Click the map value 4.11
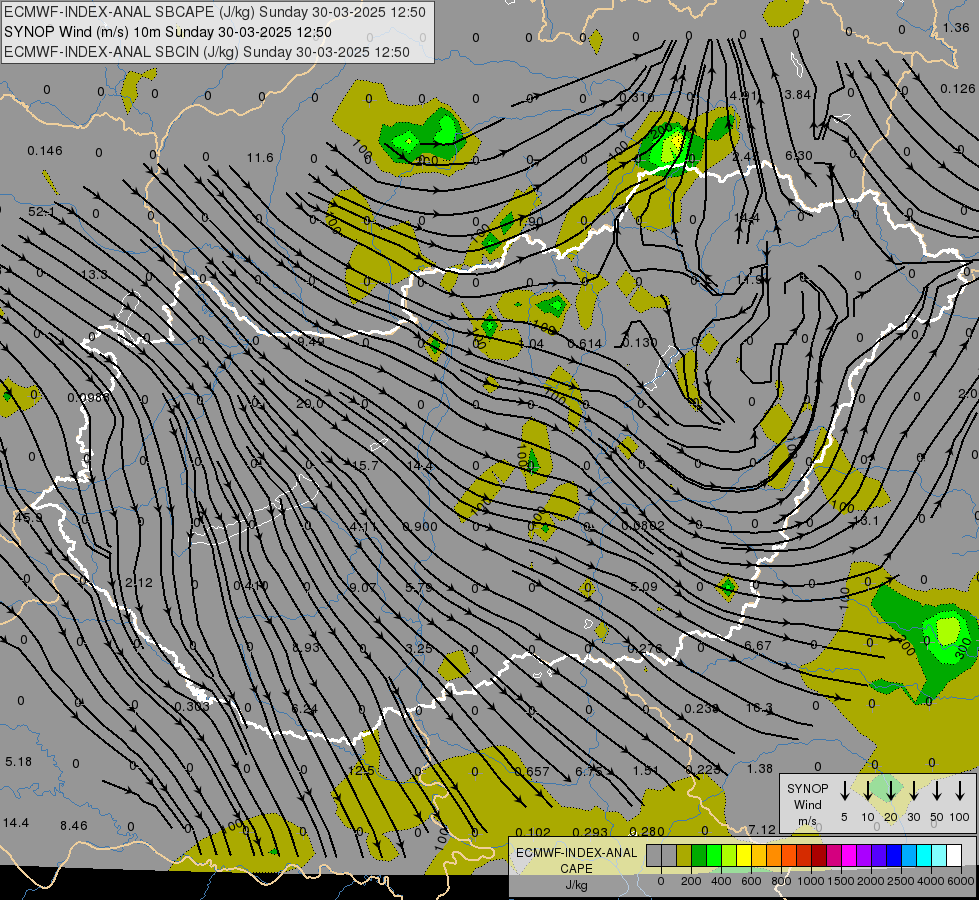This screenshot has height=900, width=979. pyautogui.click(x=363, y=527)
